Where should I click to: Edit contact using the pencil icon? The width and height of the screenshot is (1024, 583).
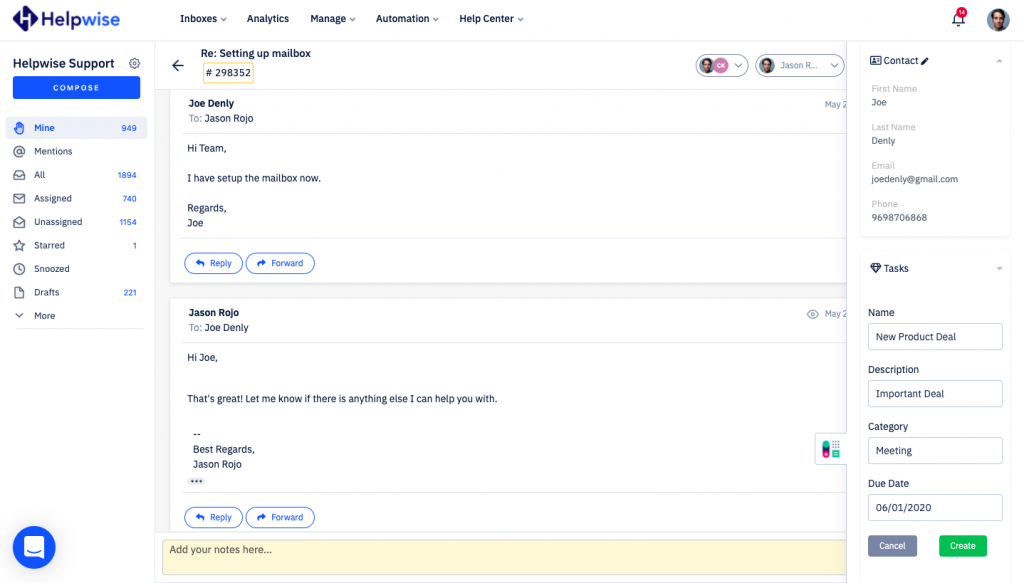click(x=925, y=61)
